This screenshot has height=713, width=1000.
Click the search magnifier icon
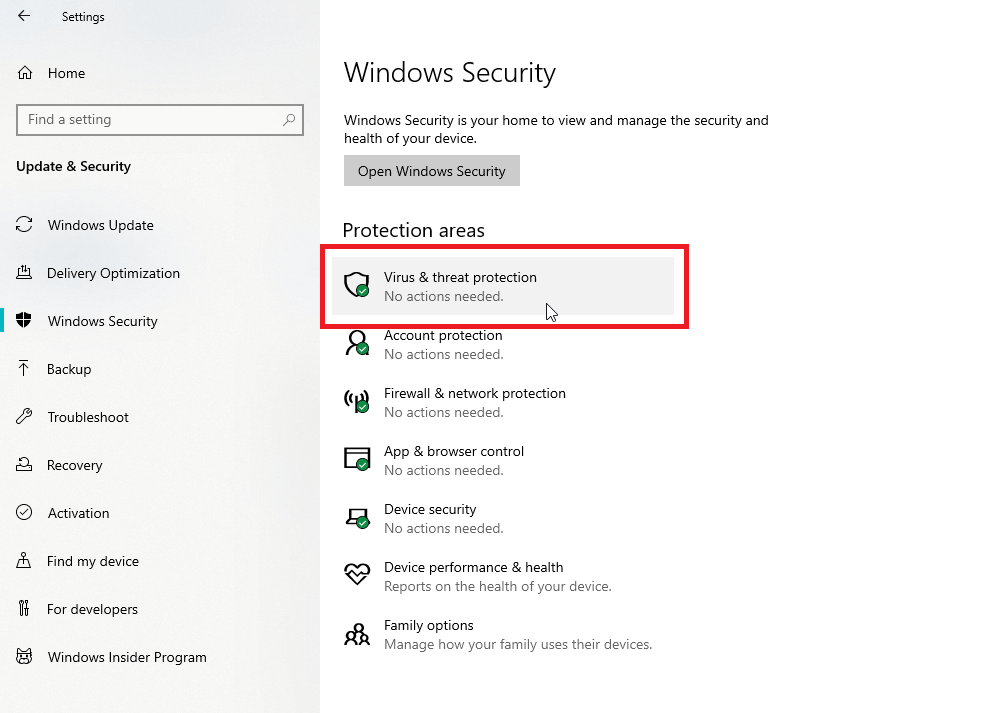289,119
